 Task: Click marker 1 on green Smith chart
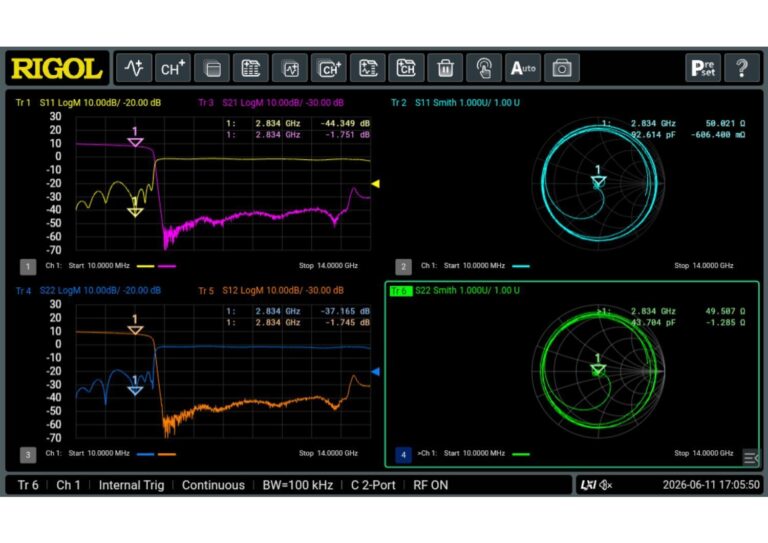pos(598,369)
